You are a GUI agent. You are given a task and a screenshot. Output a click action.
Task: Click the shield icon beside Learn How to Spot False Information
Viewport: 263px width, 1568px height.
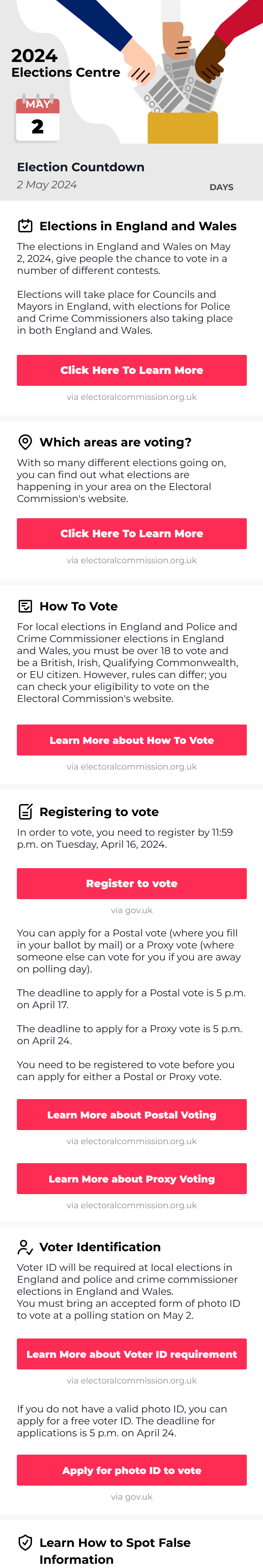coord(25,1542)
